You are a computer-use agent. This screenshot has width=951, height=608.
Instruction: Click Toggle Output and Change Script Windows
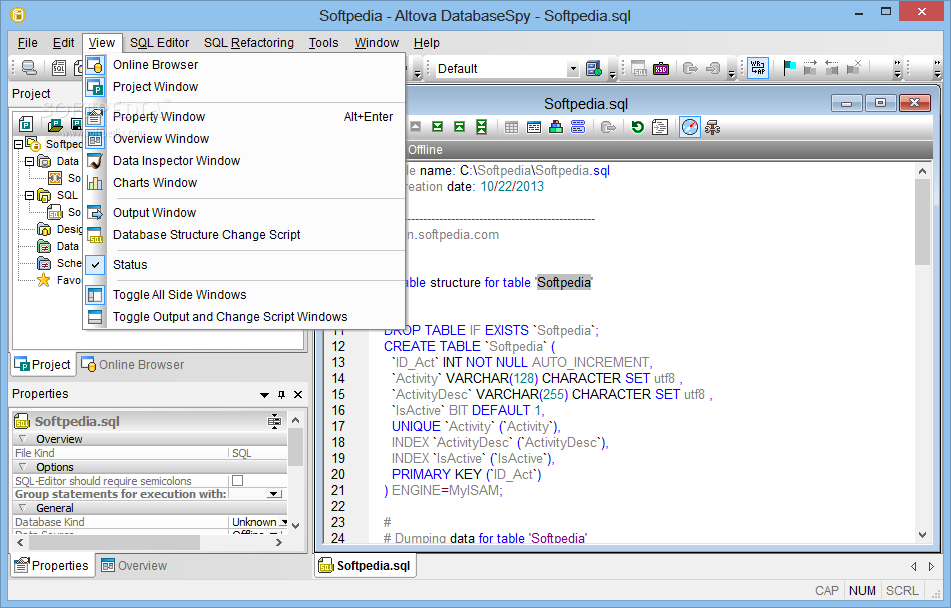coord(244,317)
